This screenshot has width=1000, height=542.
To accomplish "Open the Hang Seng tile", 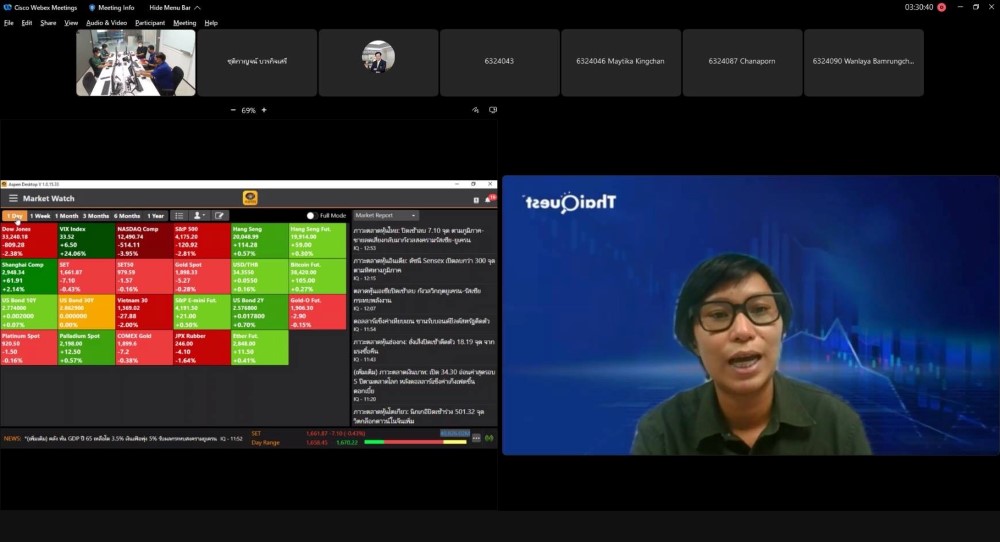I will (x=260, y=240).
